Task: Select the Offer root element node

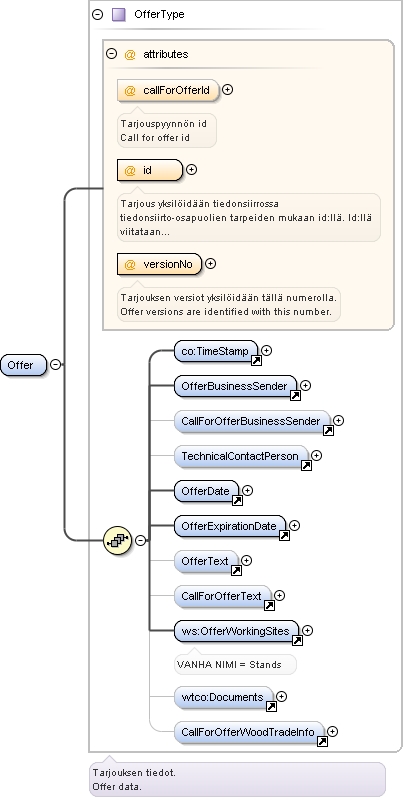Action: [23, 365]
